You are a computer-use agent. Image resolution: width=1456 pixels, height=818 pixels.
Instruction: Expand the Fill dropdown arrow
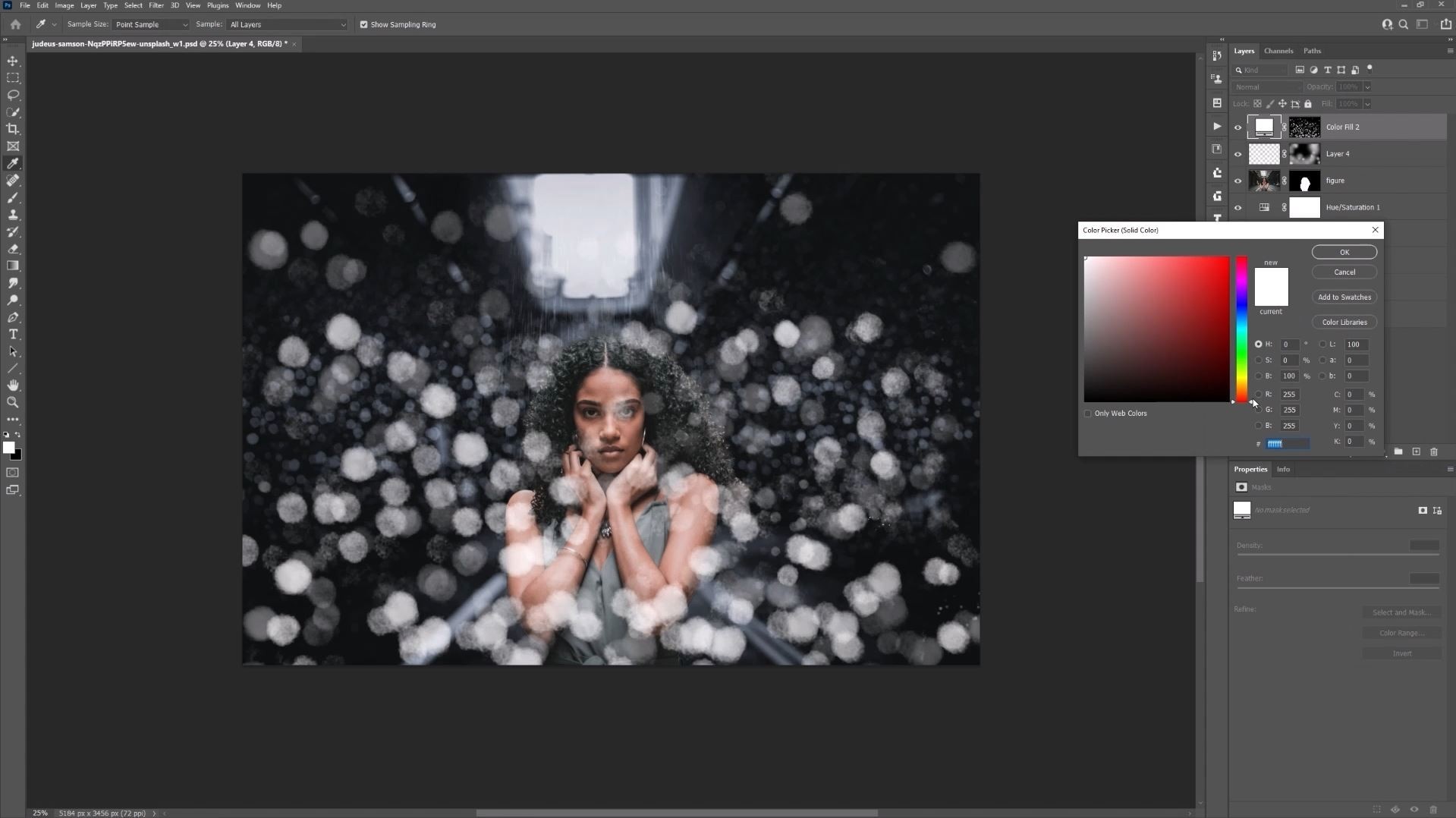pos(1367,104)
